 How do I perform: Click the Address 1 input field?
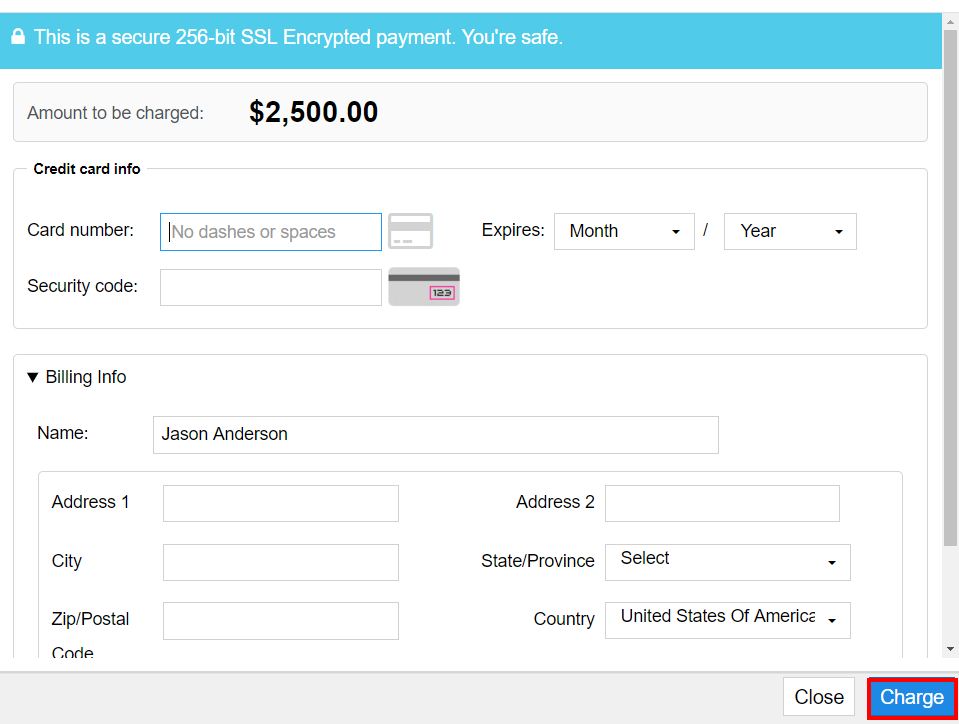[x=281, y=503]
